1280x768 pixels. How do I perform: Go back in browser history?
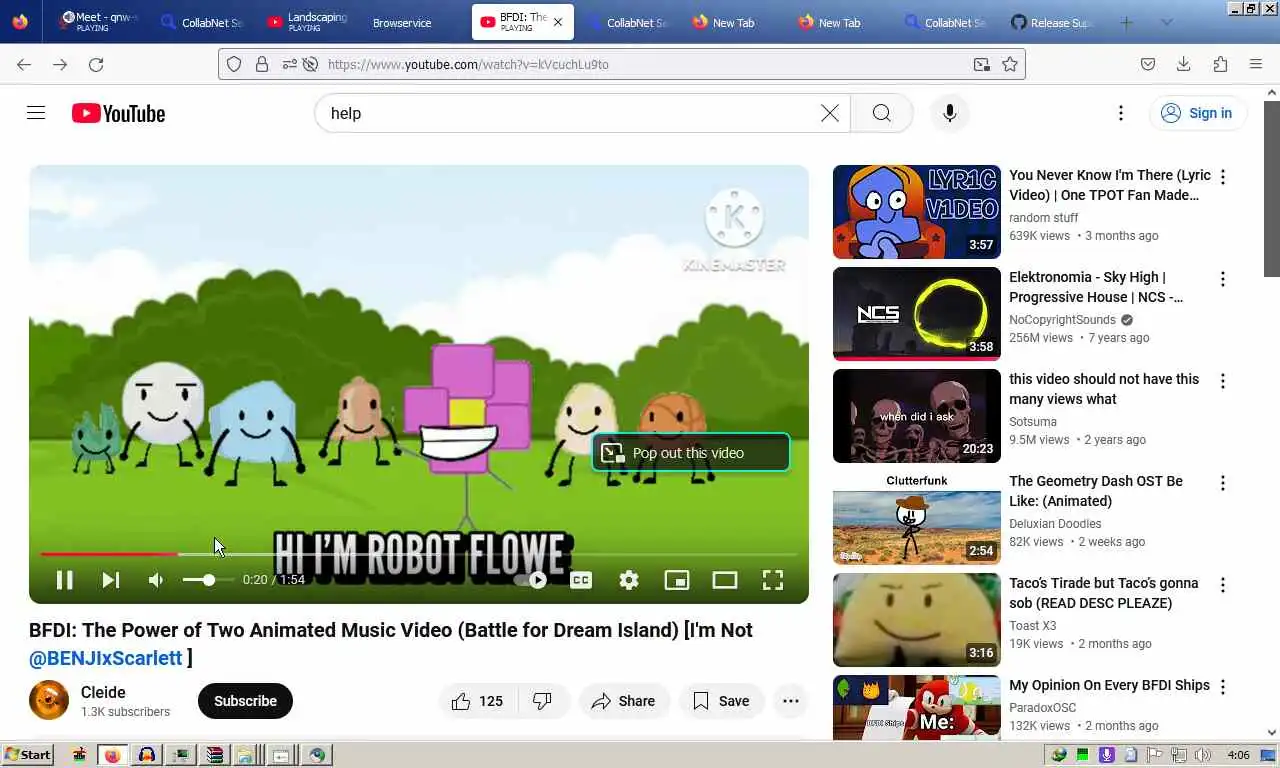(24, 64)
